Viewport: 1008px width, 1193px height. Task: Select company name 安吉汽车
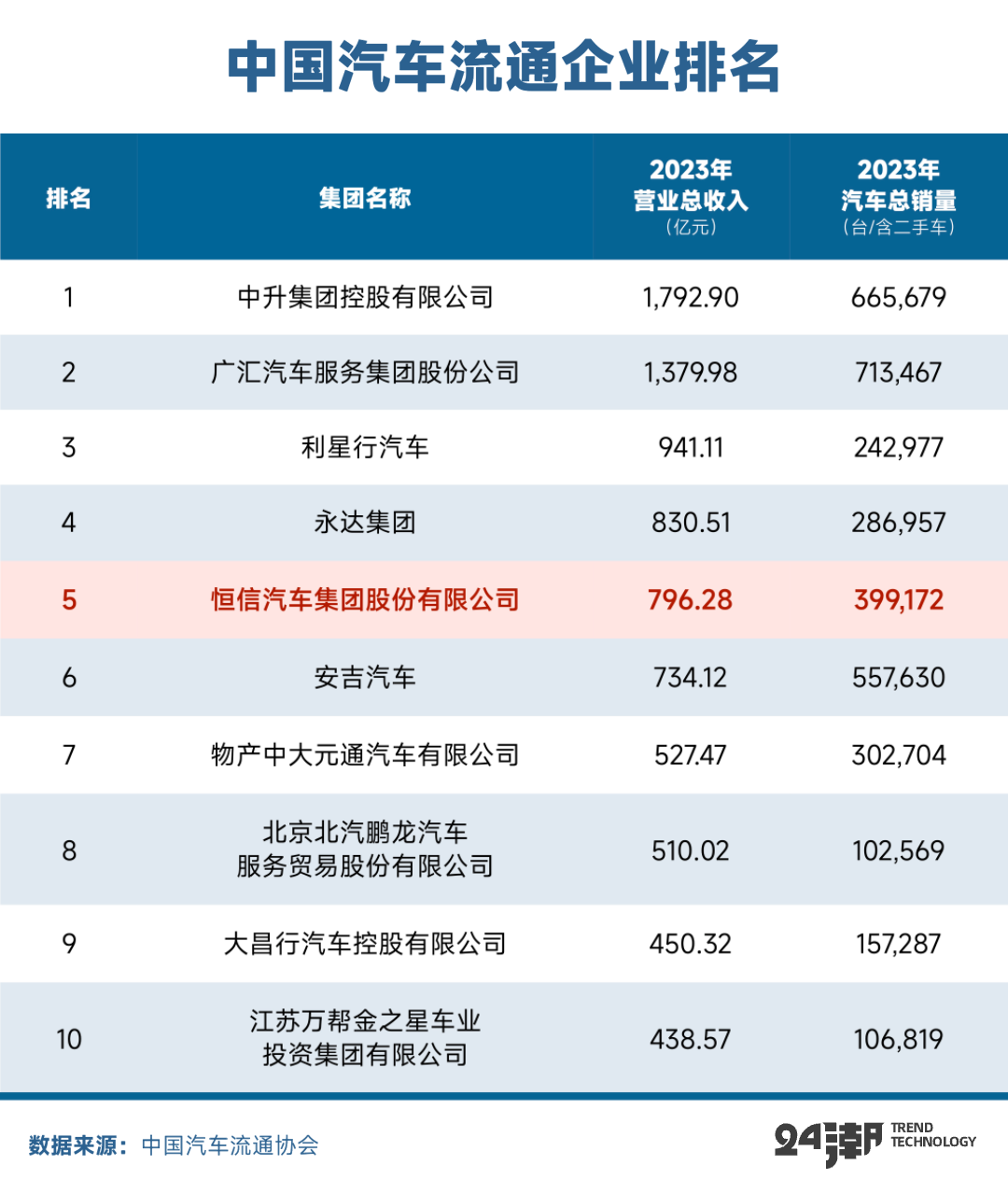click(x=365, y=677)
